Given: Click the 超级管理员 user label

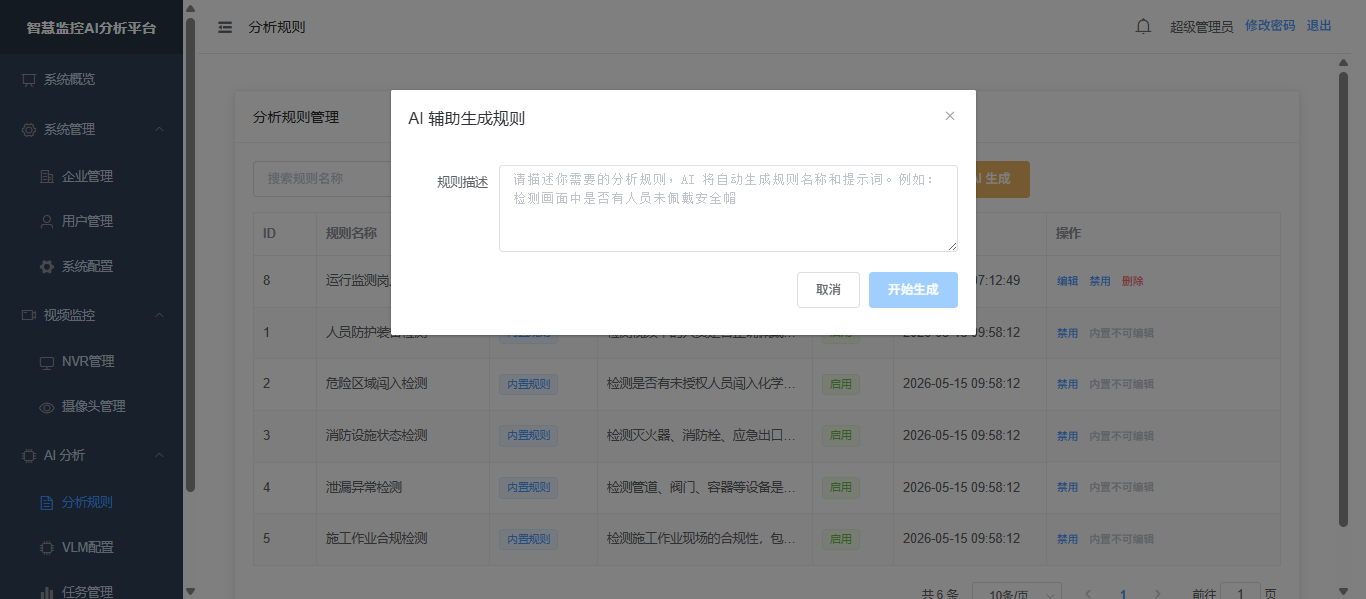Looking at the screenshot, I should point(1201,27).
